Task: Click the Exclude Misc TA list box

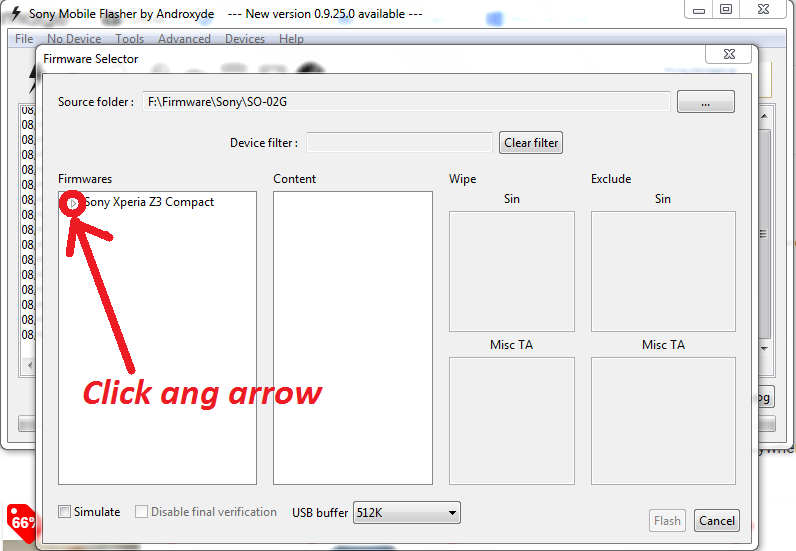Action: pyautogui.click(x=663, y=420)
